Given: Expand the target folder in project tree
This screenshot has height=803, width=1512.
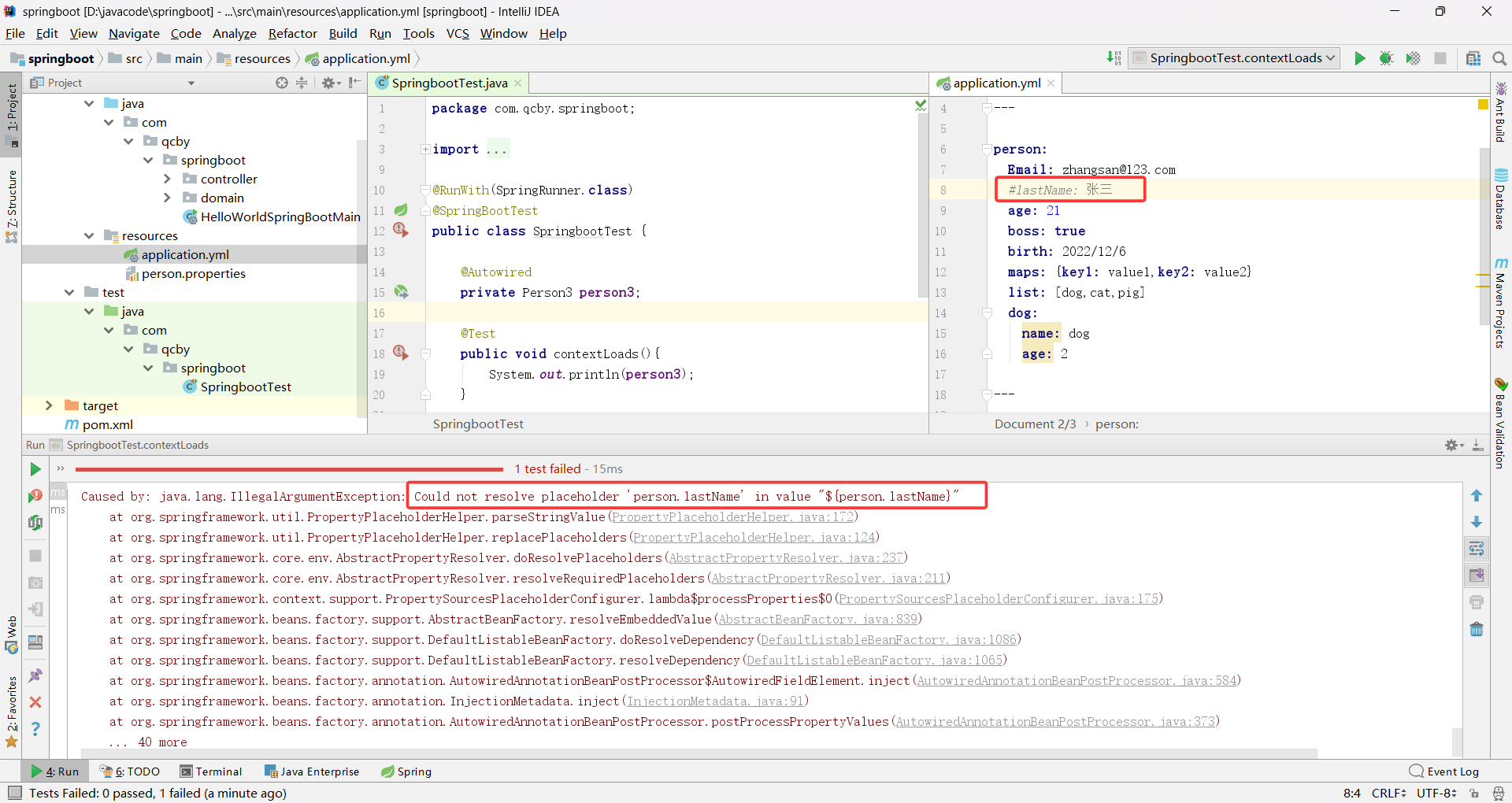Looking at the screenshot, I should click(x=49, y=405).
